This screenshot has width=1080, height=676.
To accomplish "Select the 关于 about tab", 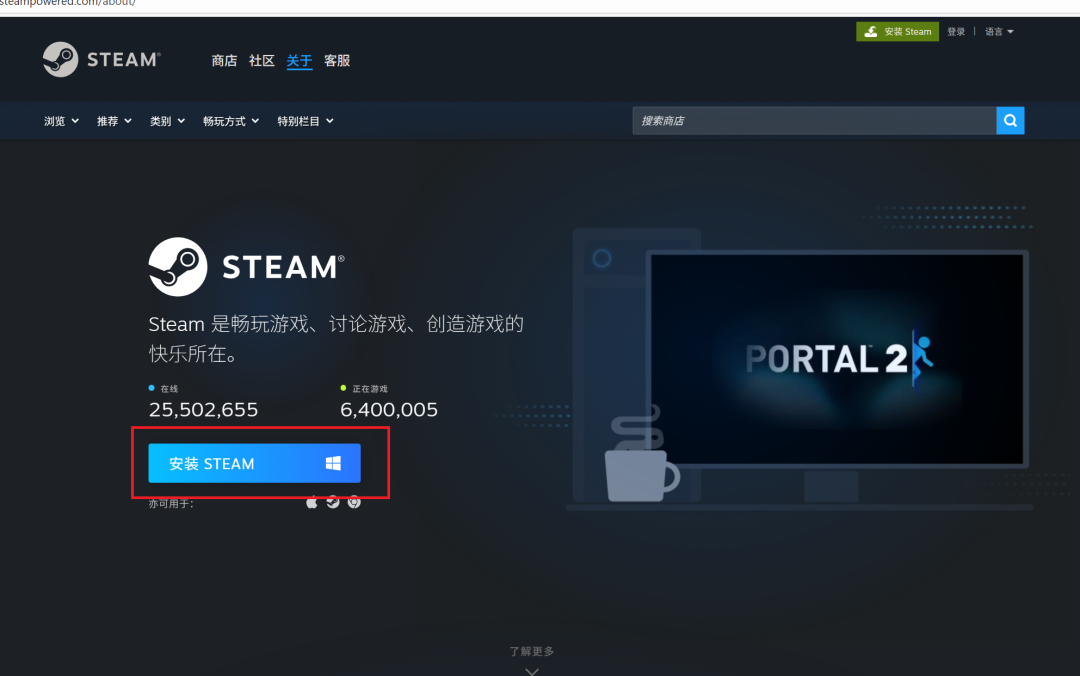I will pos(299,61).
